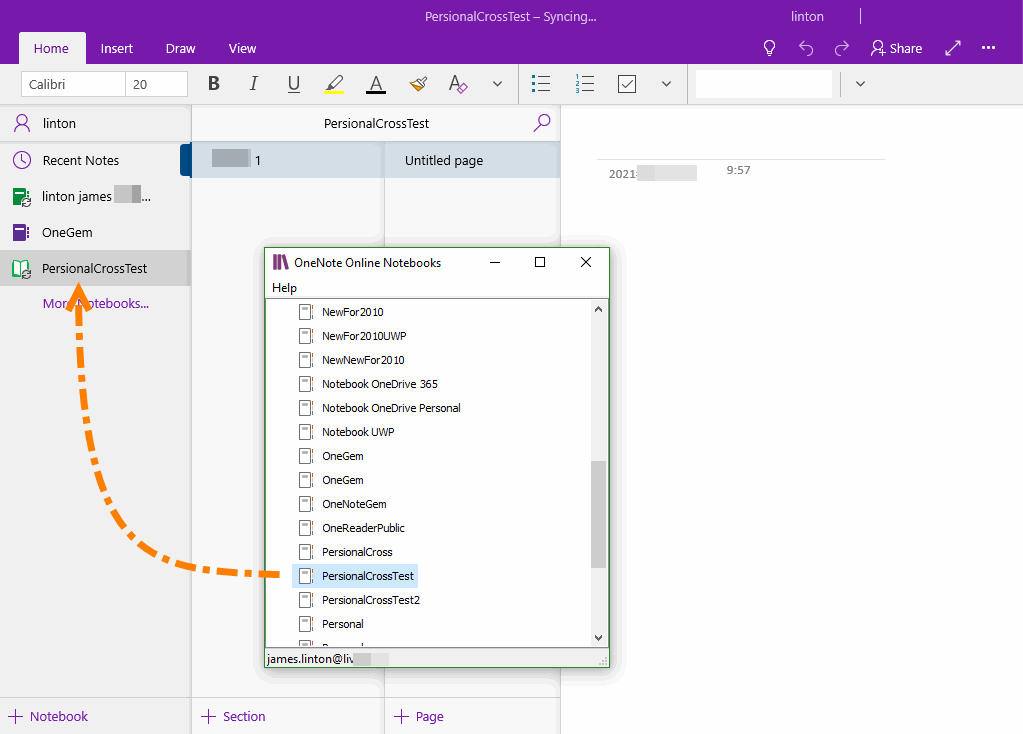This screenshot has width=1023, height=734.
Task: Switch to the Home tab
Action: pos(52,48)
